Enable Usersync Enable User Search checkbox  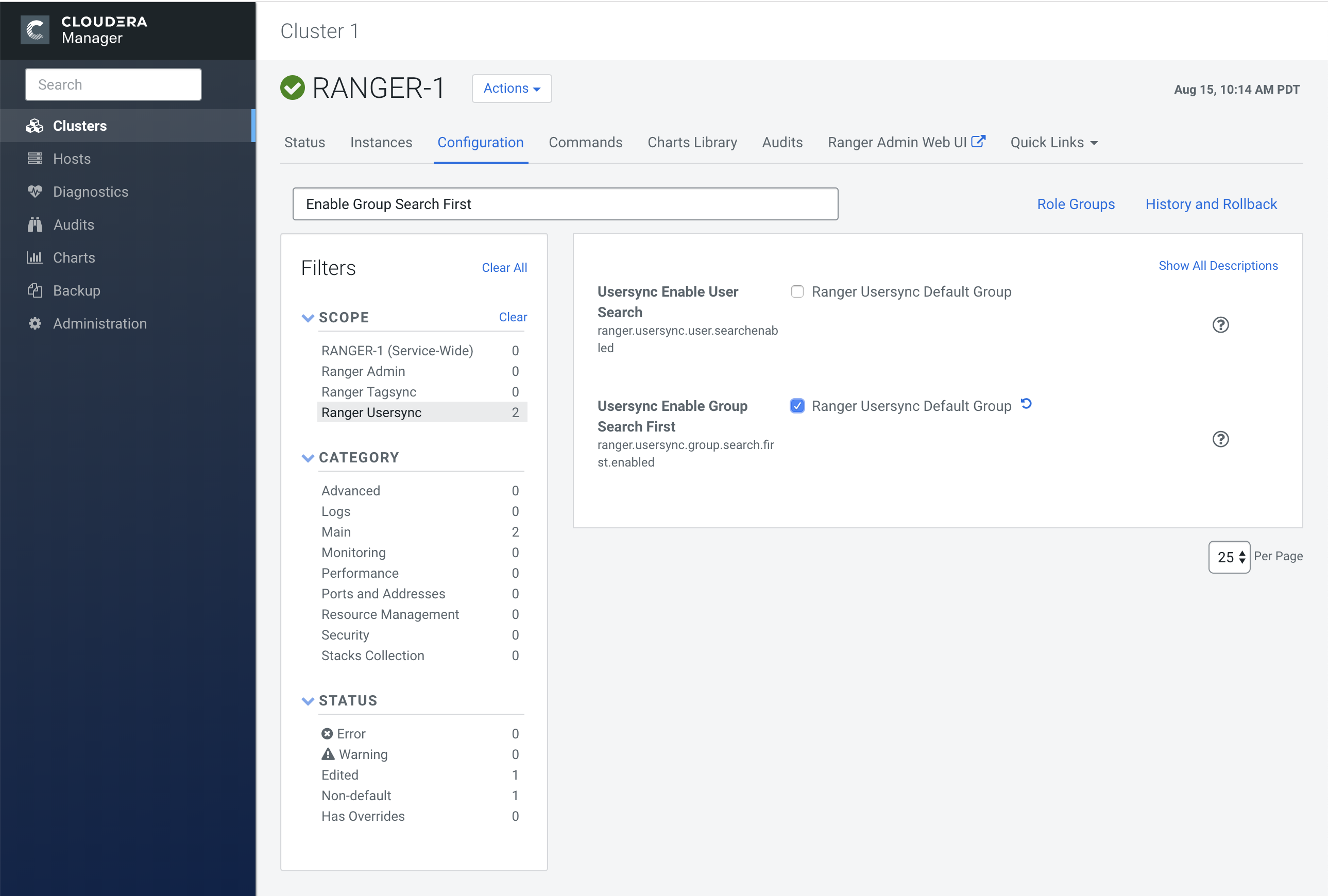796,292
